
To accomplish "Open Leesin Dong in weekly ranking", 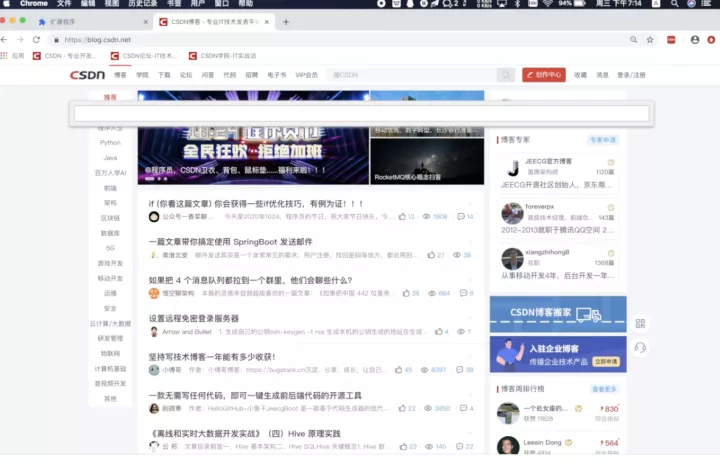I will pos(542,442).
